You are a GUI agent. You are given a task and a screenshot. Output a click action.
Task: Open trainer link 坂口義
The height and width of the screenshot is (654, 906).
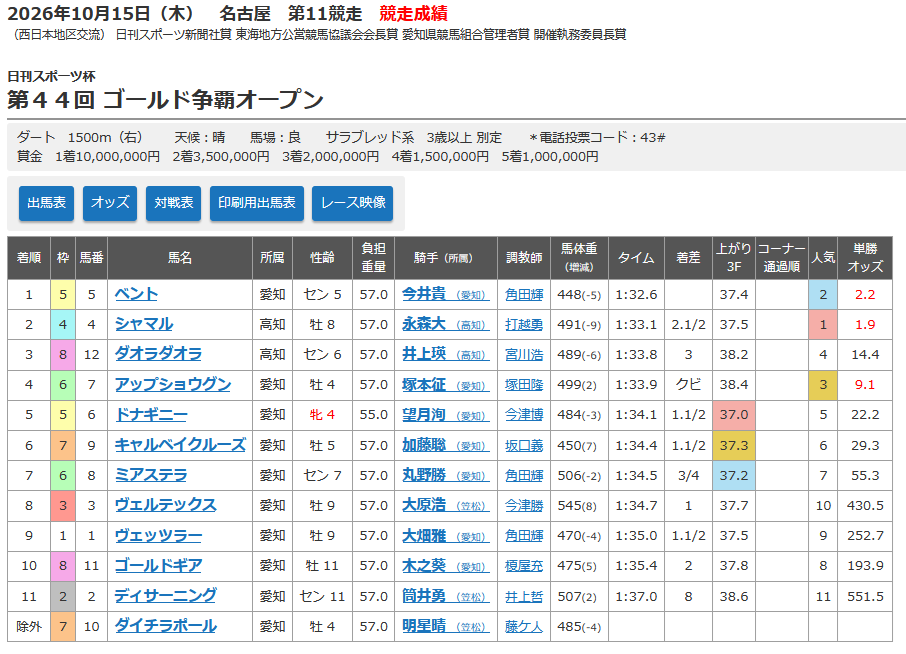524,445
